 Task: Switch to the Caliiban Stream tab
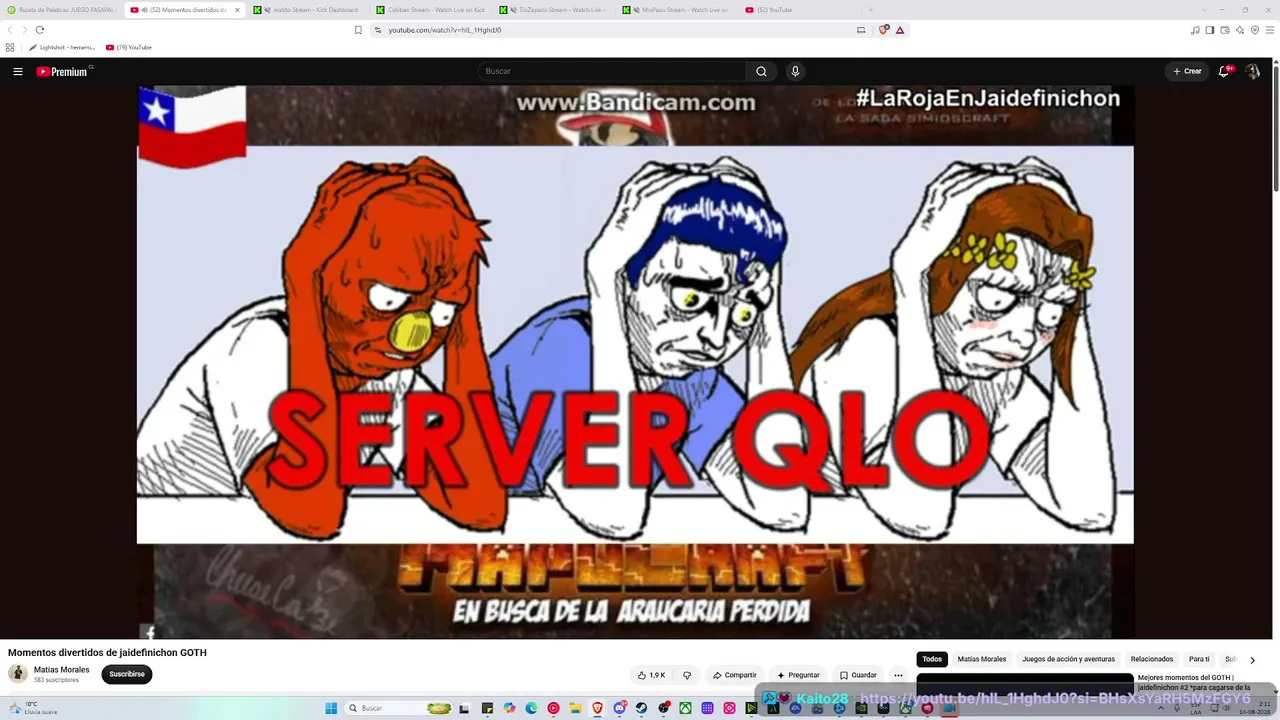tap(431, 10)
